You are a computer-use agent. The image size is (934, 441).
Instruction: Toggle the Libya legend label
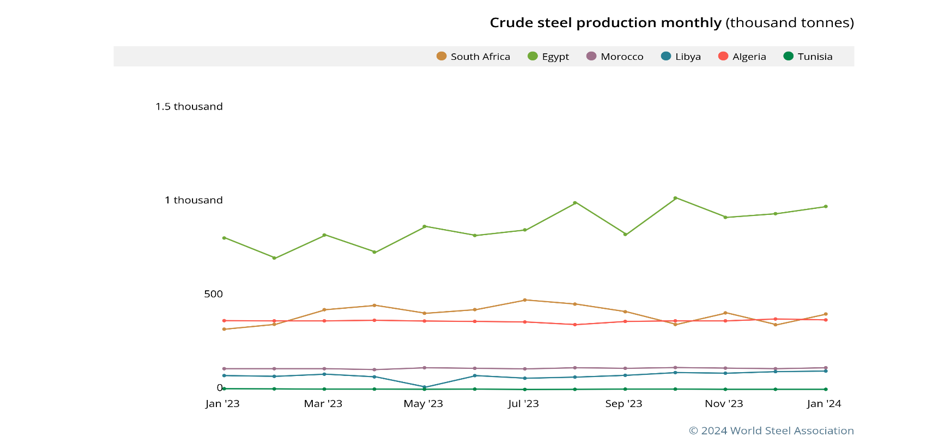[x=688, y=57]
